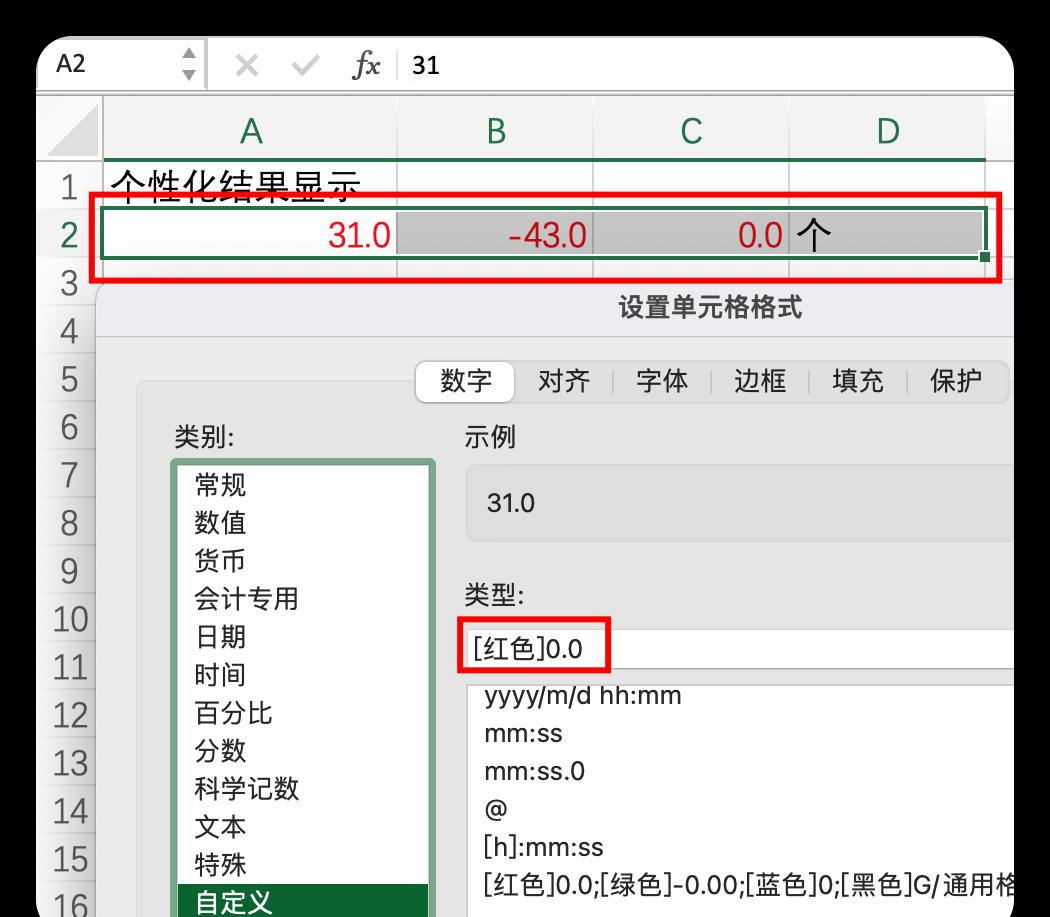Select row 5 header
The height and width of the screenshot is (917, 1050).
point(69,379)
